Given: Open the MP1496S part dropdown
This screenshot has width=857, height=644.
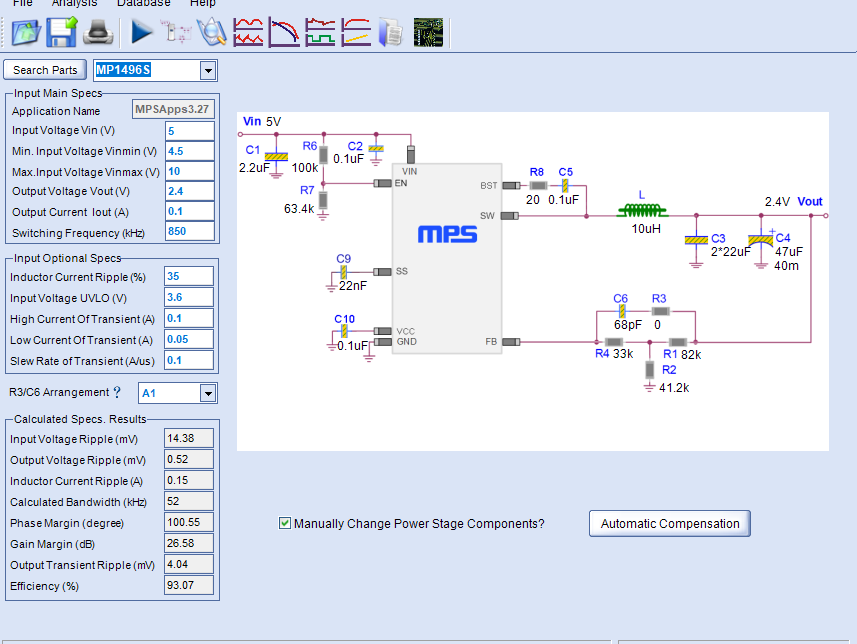Looking at the screenshot, I should (208, 70).
